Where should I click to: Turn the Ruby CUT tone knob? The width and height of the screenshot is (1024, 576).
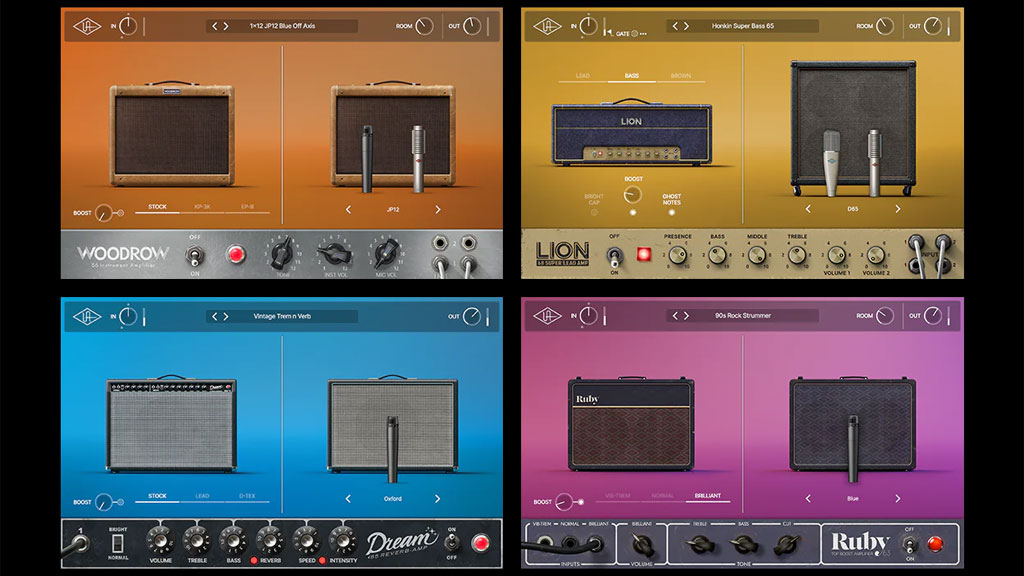click(787, 543)
